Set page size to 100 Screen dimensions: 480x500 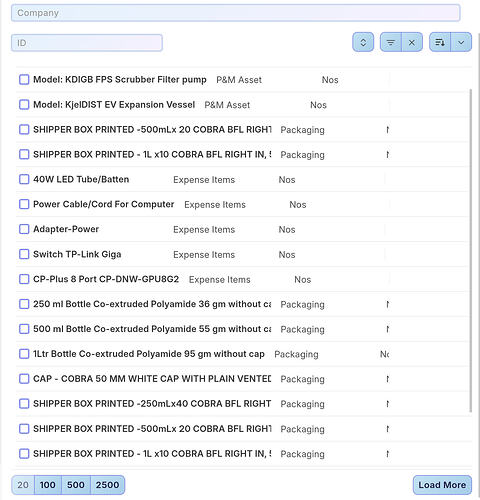click(x=48, y=485)
